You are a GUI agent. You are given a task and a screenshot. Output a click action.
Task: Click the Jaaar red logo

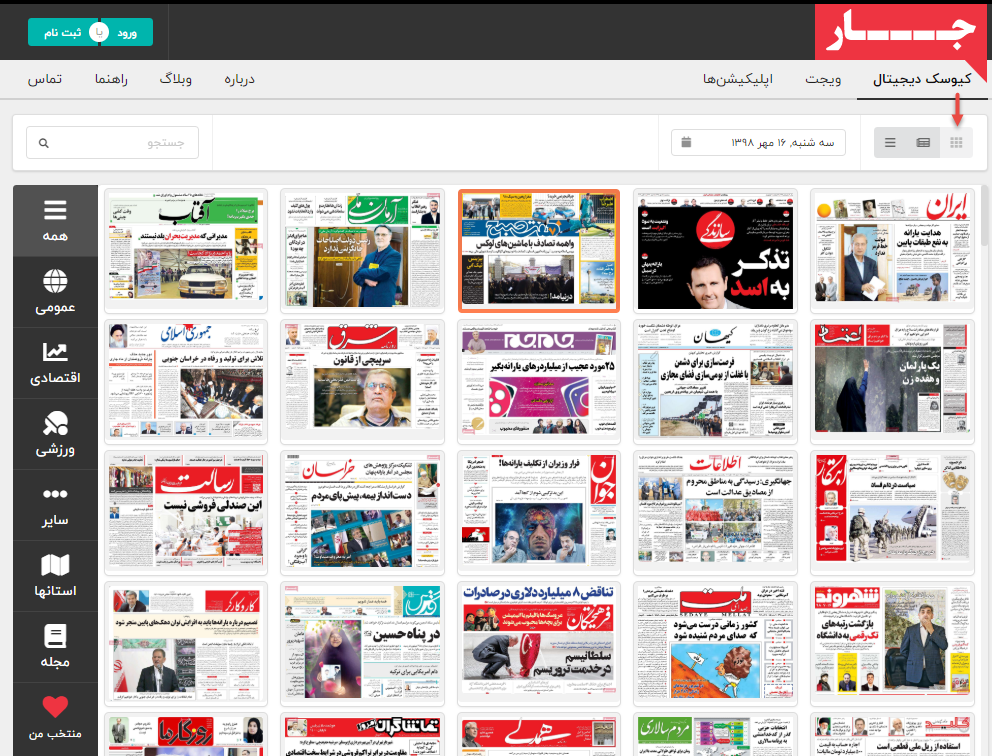(x=901, y=32)
